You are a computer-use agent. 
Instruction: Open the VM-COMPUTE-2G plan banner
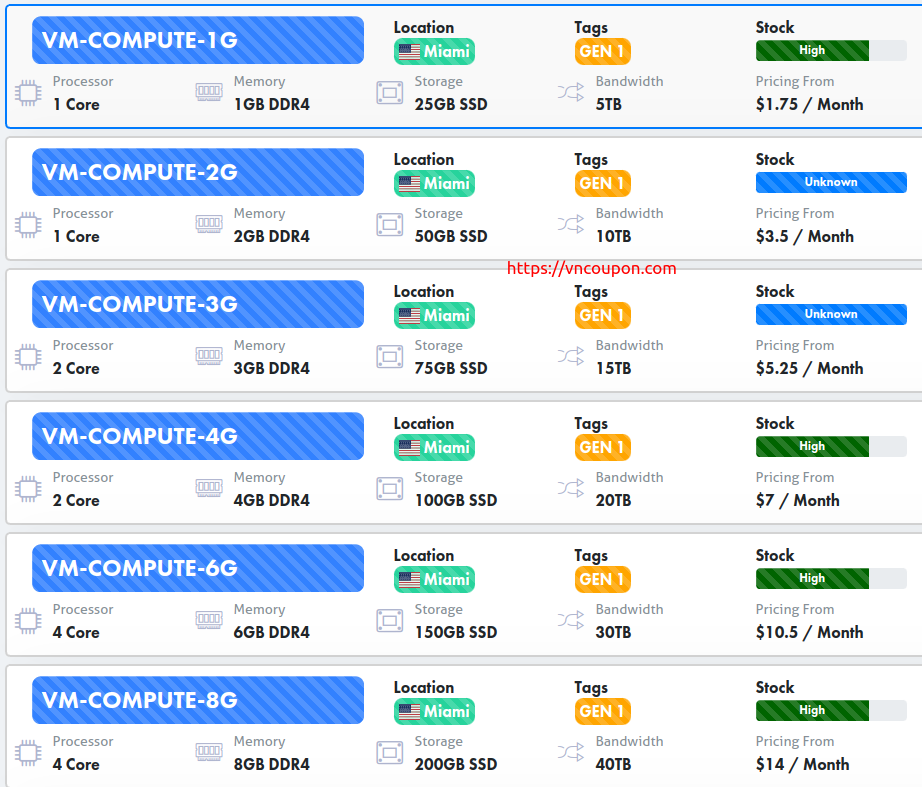(198, 172)
